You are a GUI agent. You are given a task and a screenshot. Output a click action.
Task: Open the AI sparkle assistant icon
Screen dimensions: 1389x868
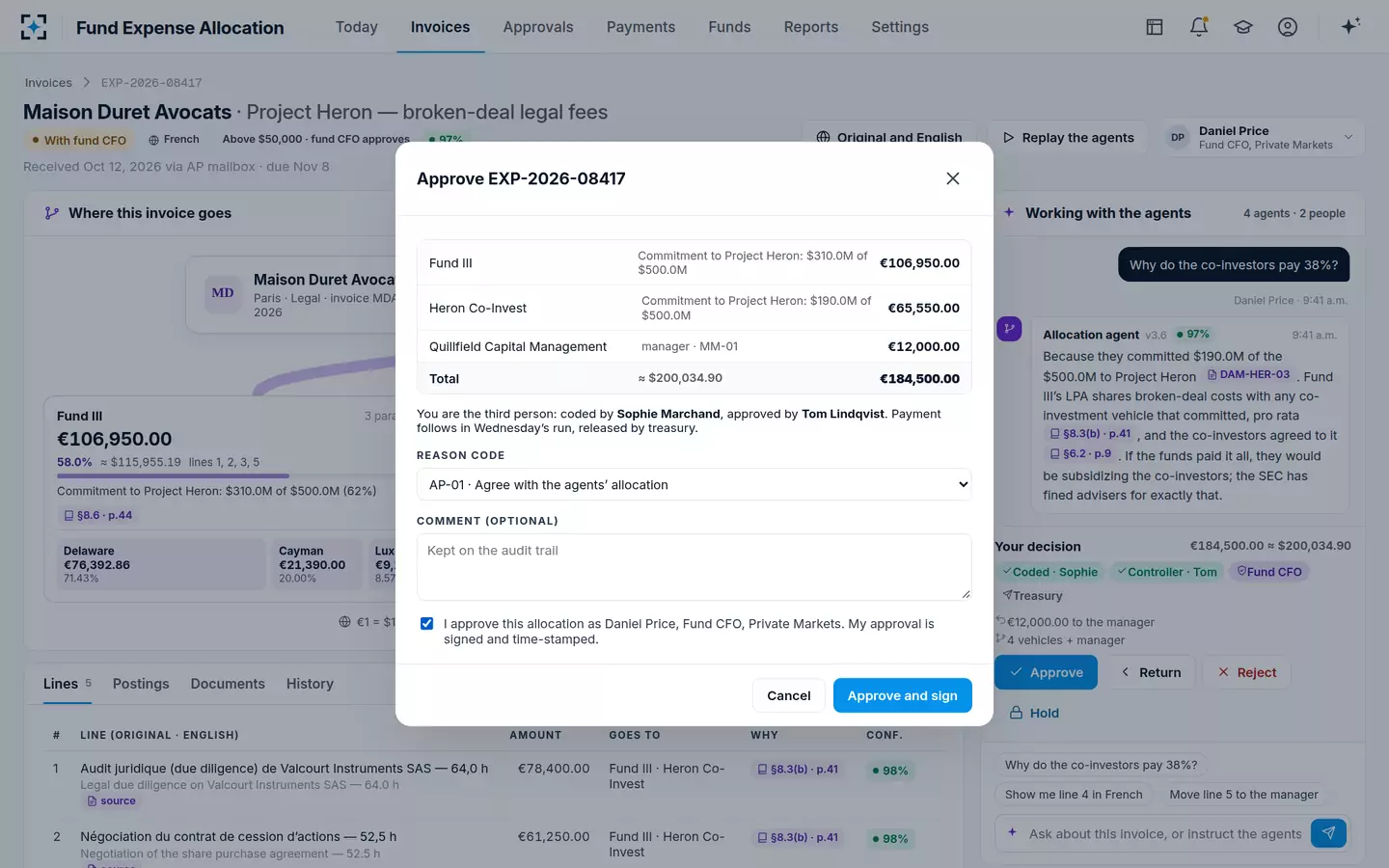tap(1350, 26)
